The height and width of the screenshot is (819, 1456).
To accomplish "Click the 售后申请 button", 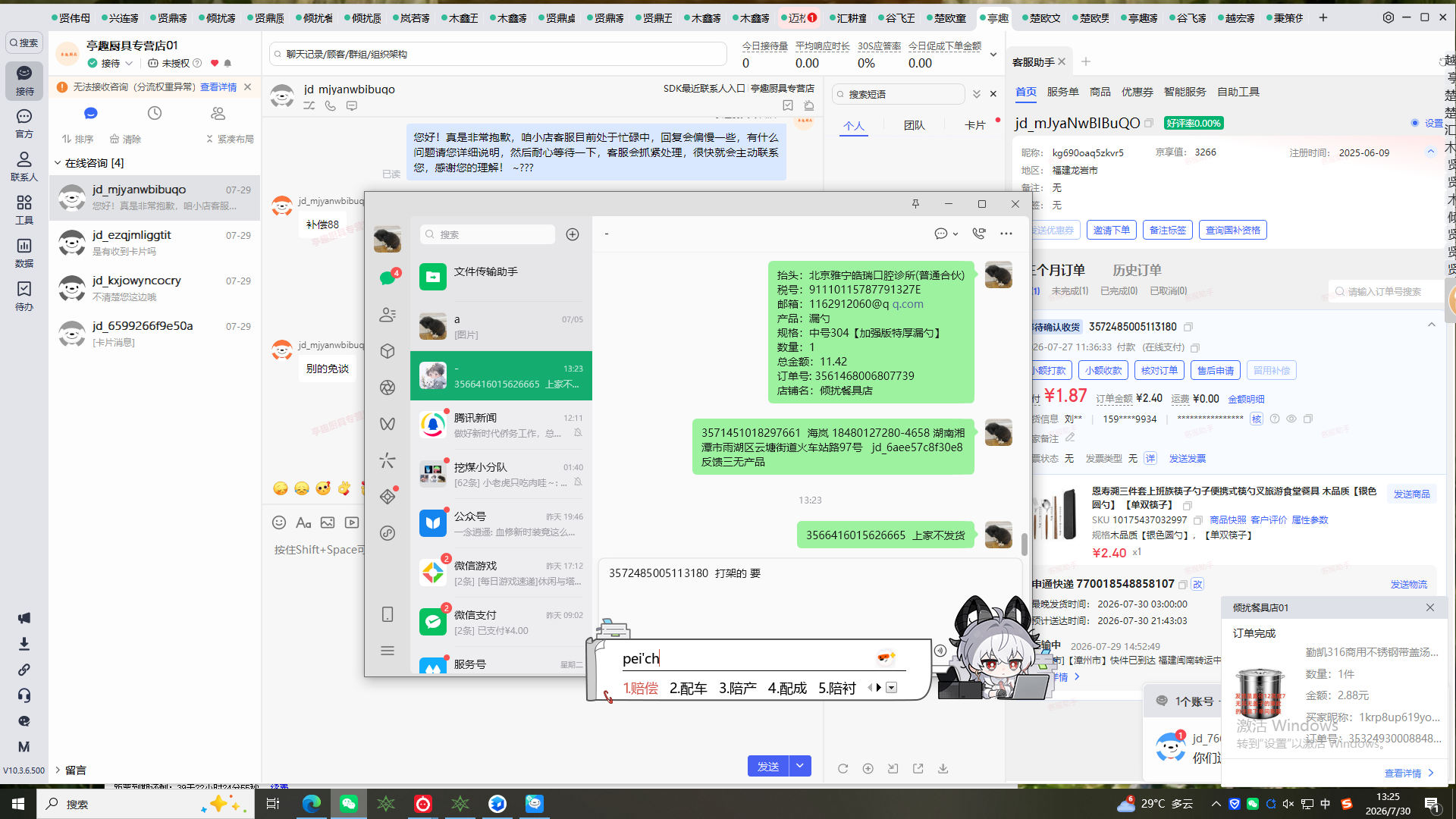I will click(x=1215, y=370).
